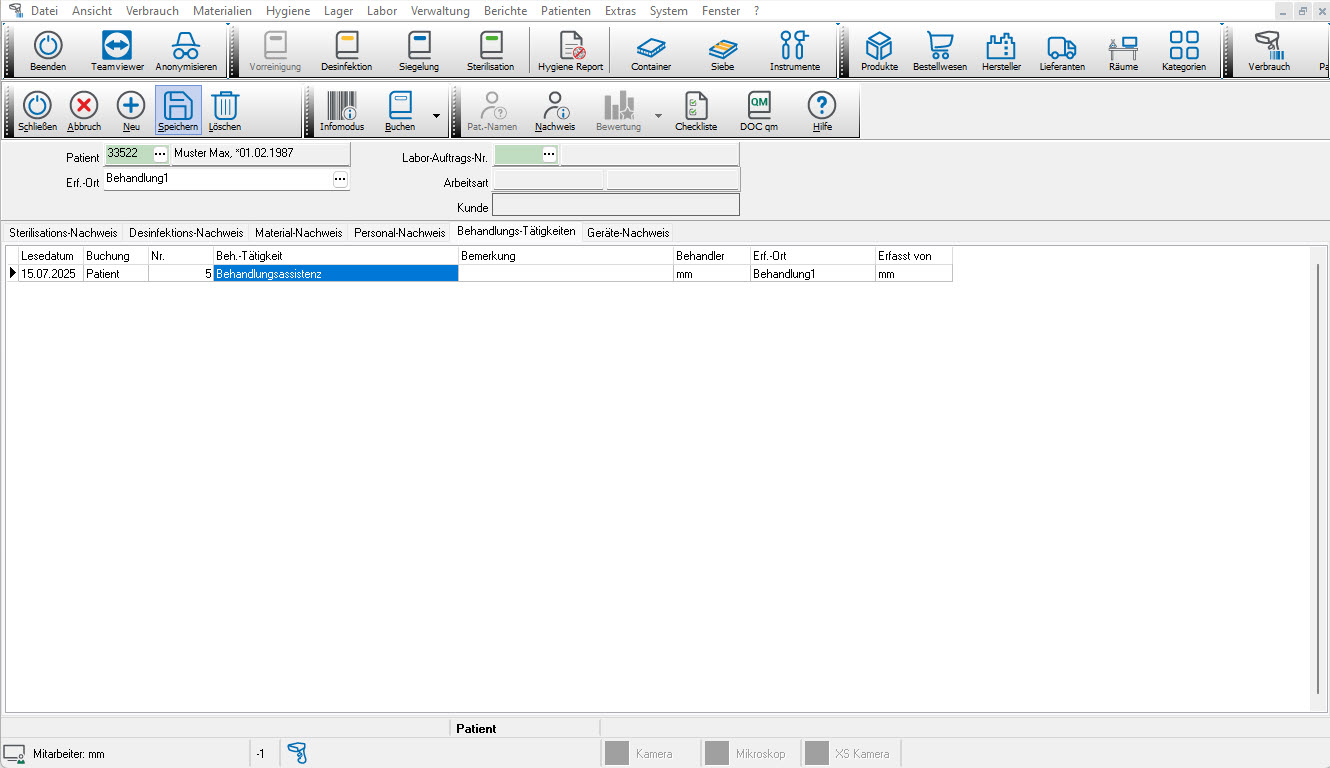Click the Abbruch button
1330x768 pixels.
click(84, 110)
